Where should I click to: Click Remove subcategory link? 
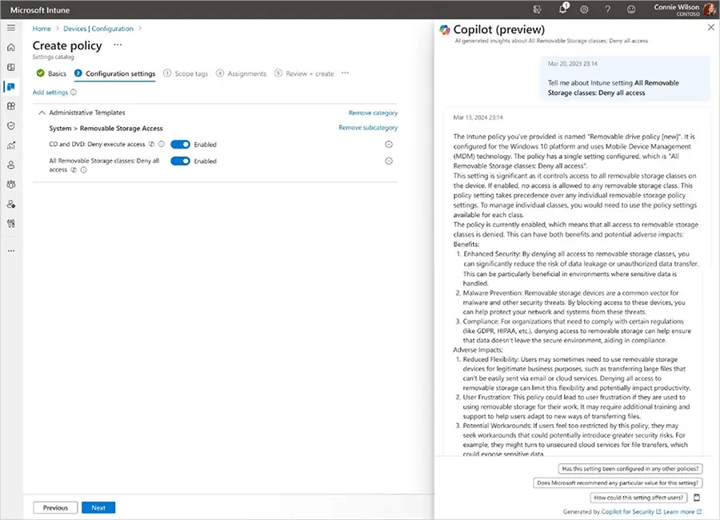368,128
